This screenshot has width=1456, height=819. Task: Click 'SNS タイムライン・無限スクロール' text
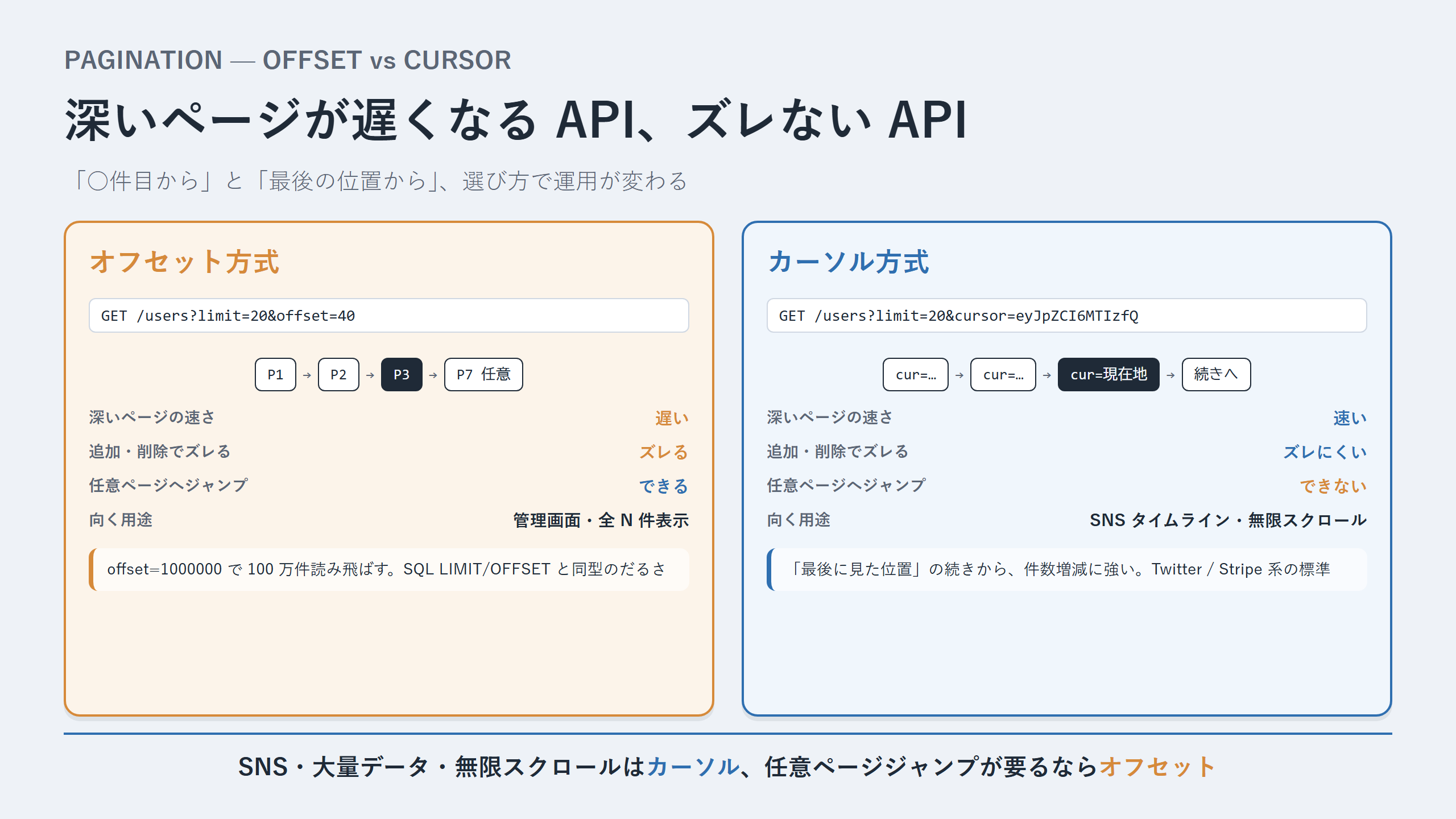click(x=1228, y=520)
